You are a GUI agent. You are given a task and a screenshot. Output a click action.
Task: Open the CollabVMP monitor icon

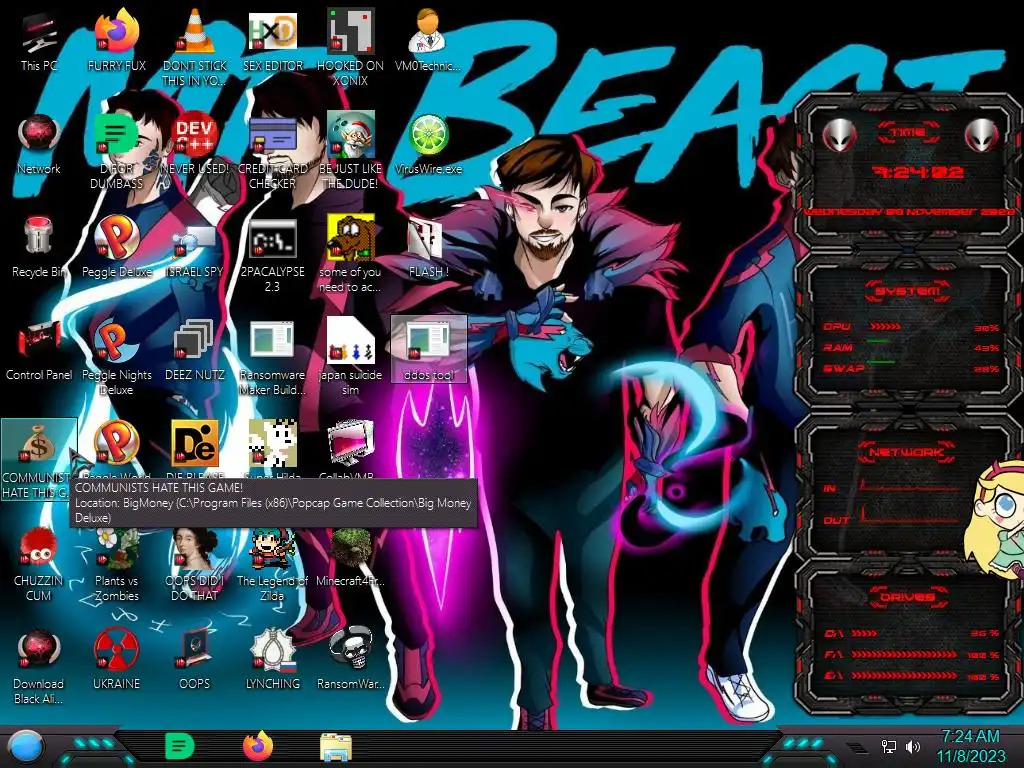350,444
